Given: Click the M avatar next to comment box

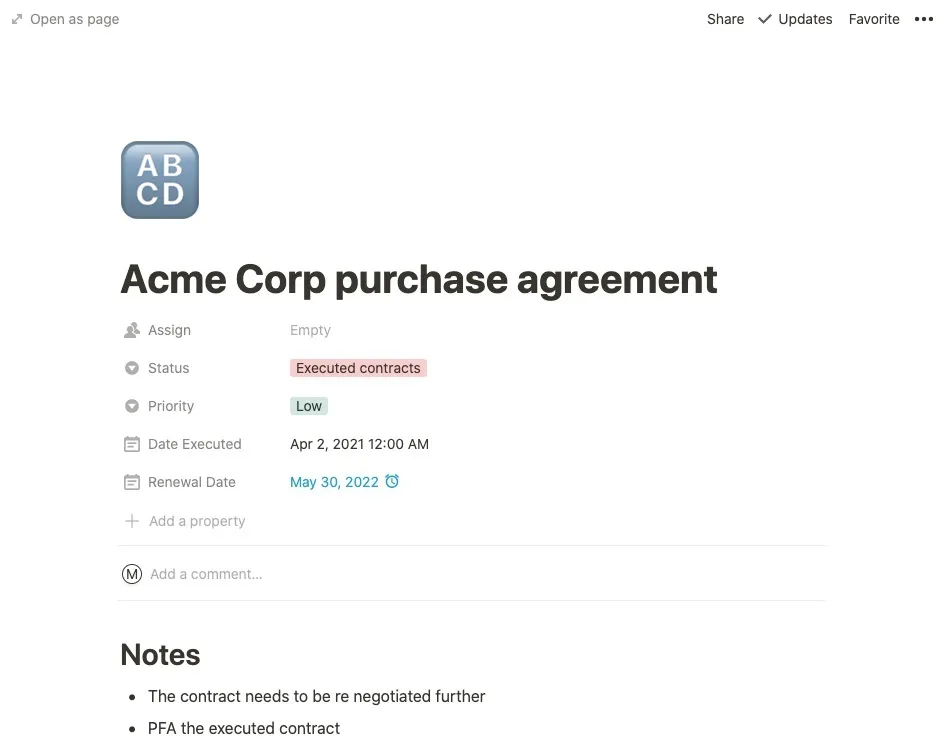Looking at the screenshot, I should 132,574.
